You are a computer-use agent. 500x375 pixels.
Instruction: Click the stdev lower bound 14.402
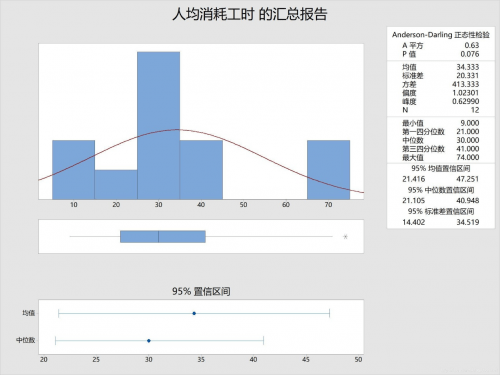pyautogui.click(x=414, y=222)
